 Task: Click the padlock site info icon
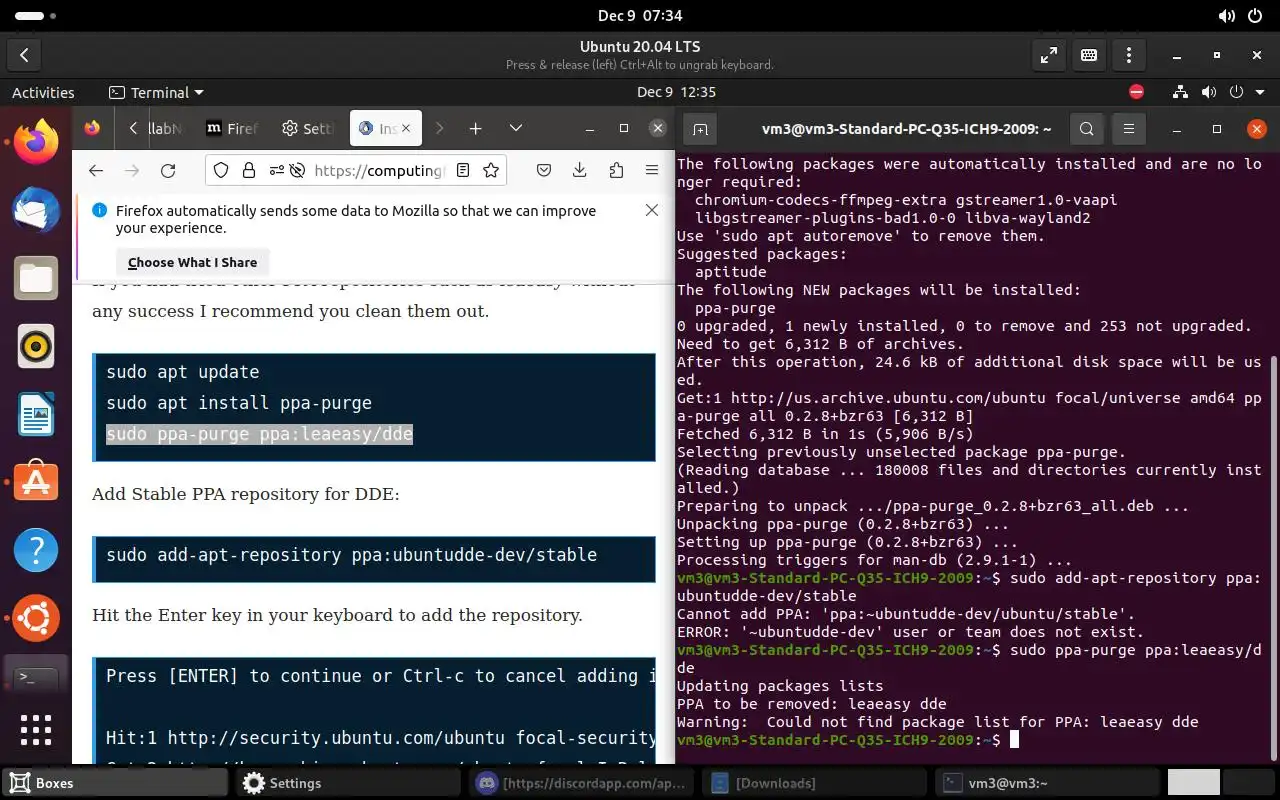click(x=248, y=171)
